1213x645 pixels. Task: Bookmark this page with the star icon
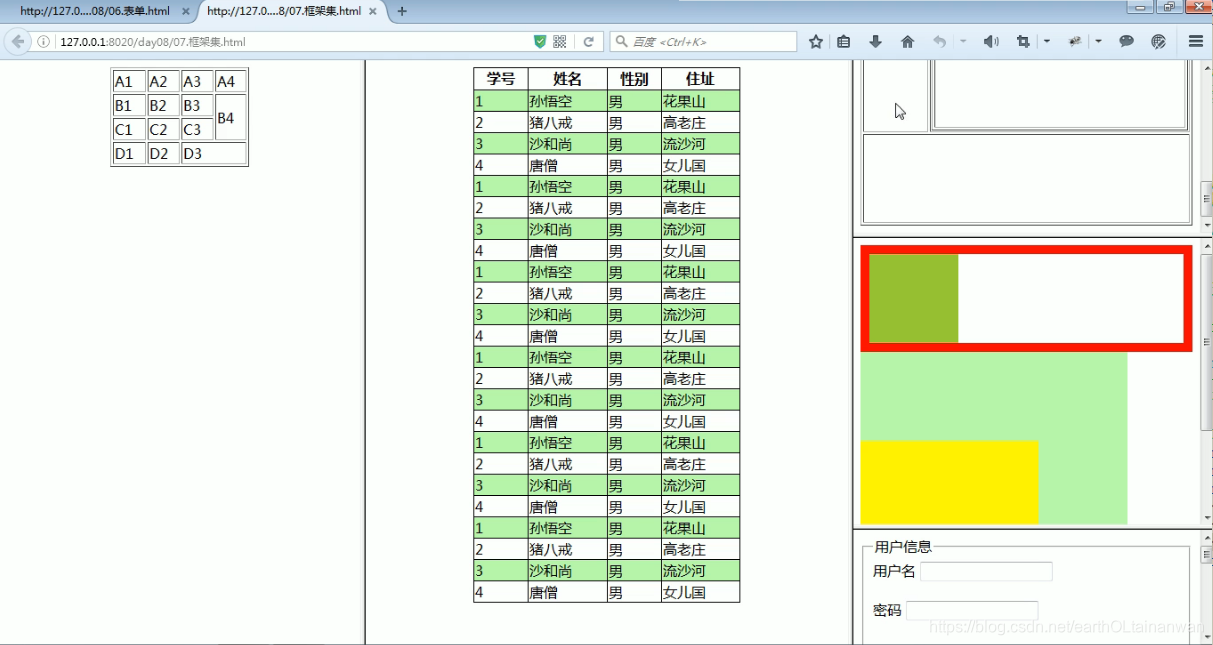pyautogui.click(x=816, y=41)
